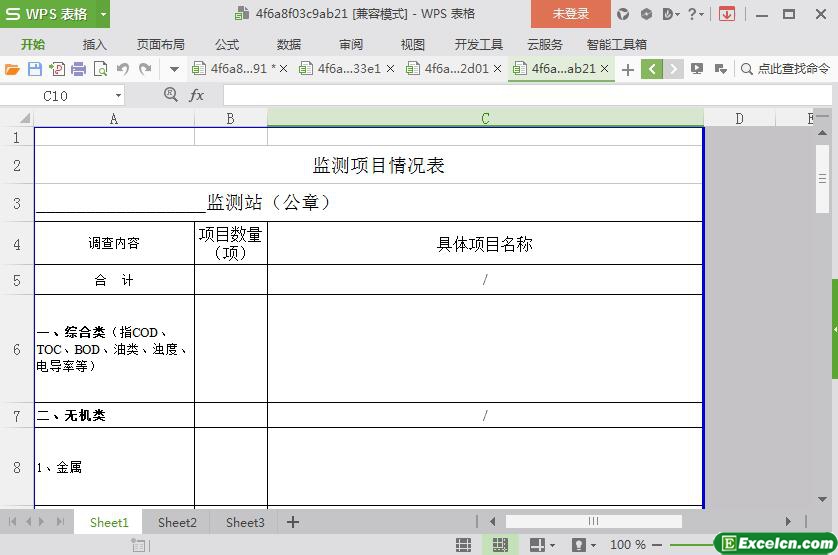Switch to normal grid view in status bar
838x555 pixels.
pyautogui.click(x=464, y=545)
